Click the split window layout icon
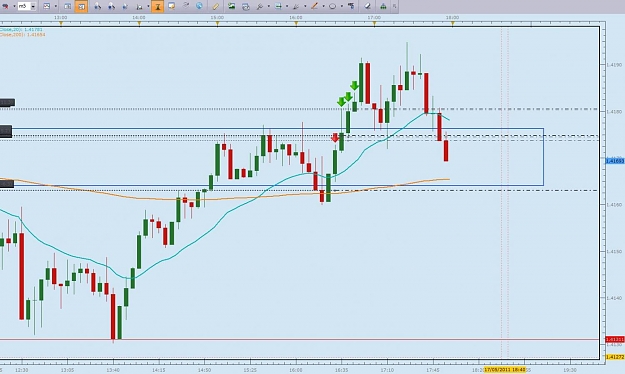 68,6
